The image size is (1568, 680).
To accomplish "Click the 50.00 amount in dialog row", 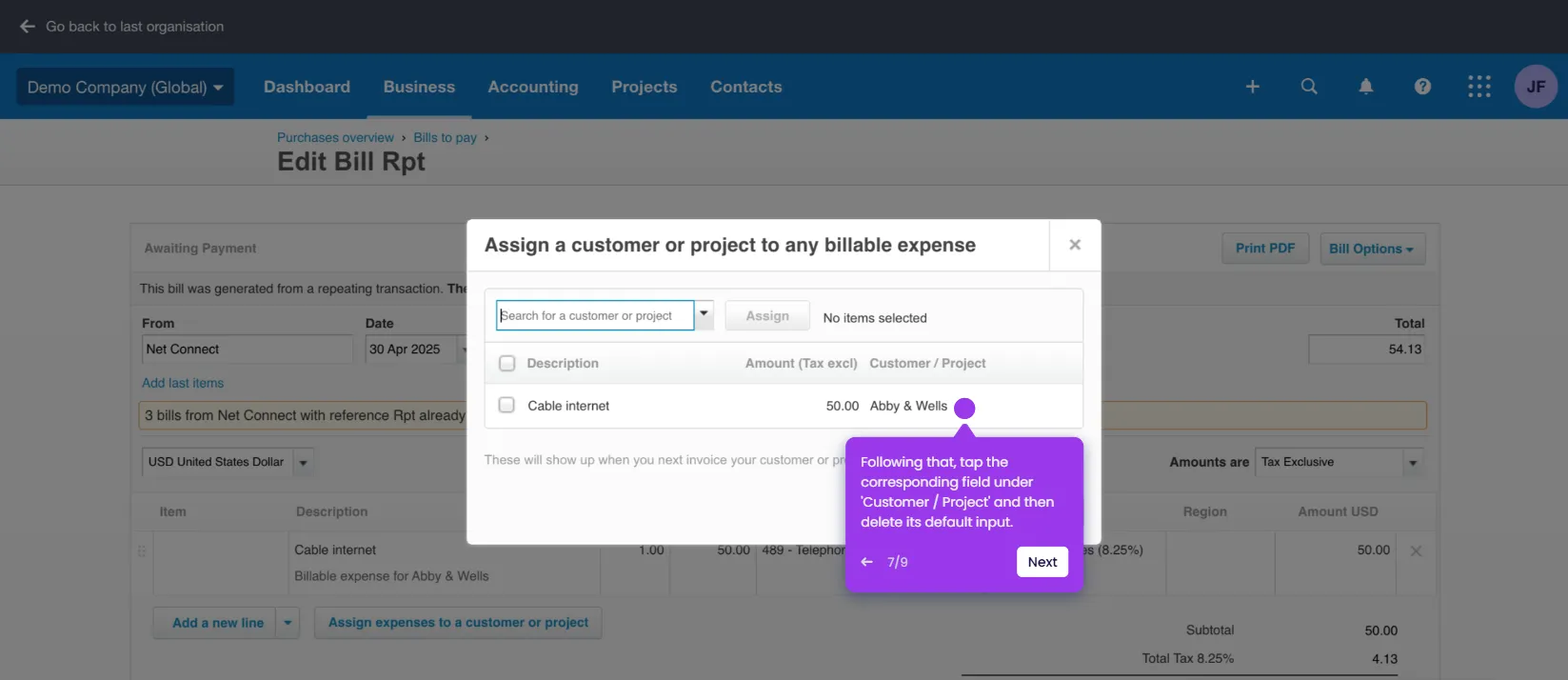I will 843,406.
